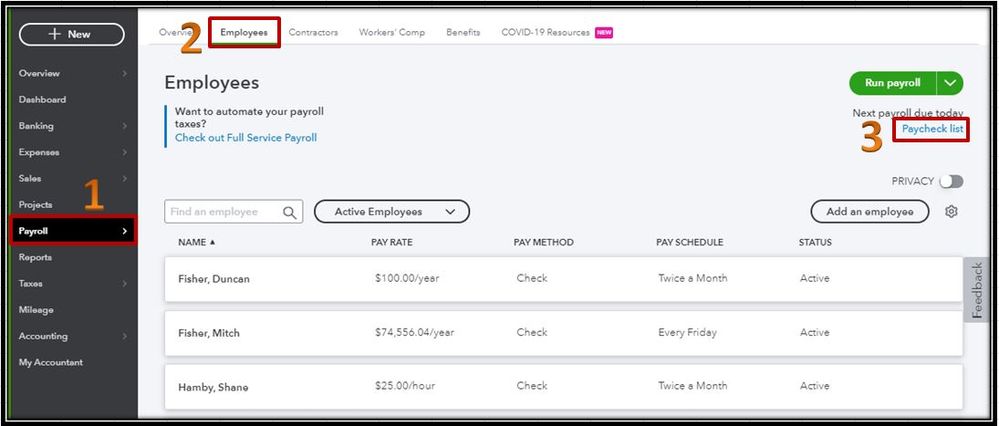Follow the Check out Full Service Payroll link
The image size is (999, 426).
tap(246, 138)
